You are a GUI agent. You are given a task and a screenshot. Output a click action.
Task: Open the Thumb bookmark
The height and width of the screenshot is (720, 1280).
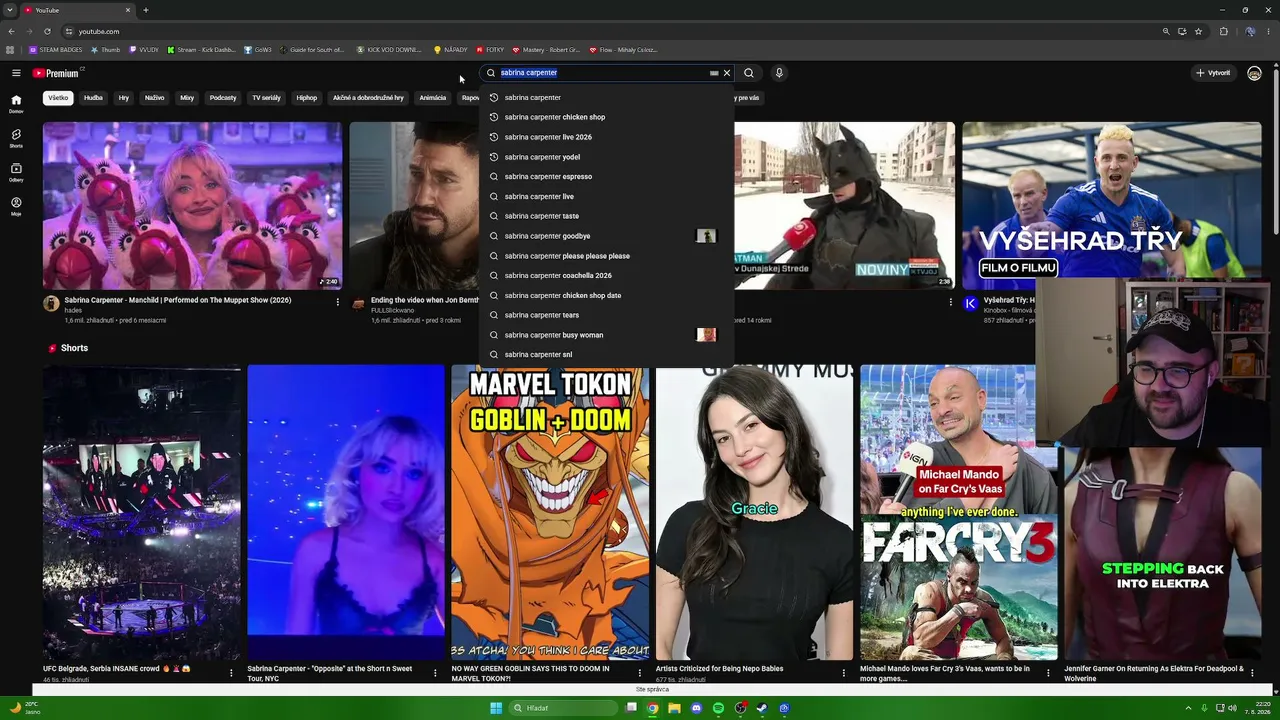coord(105,50)
